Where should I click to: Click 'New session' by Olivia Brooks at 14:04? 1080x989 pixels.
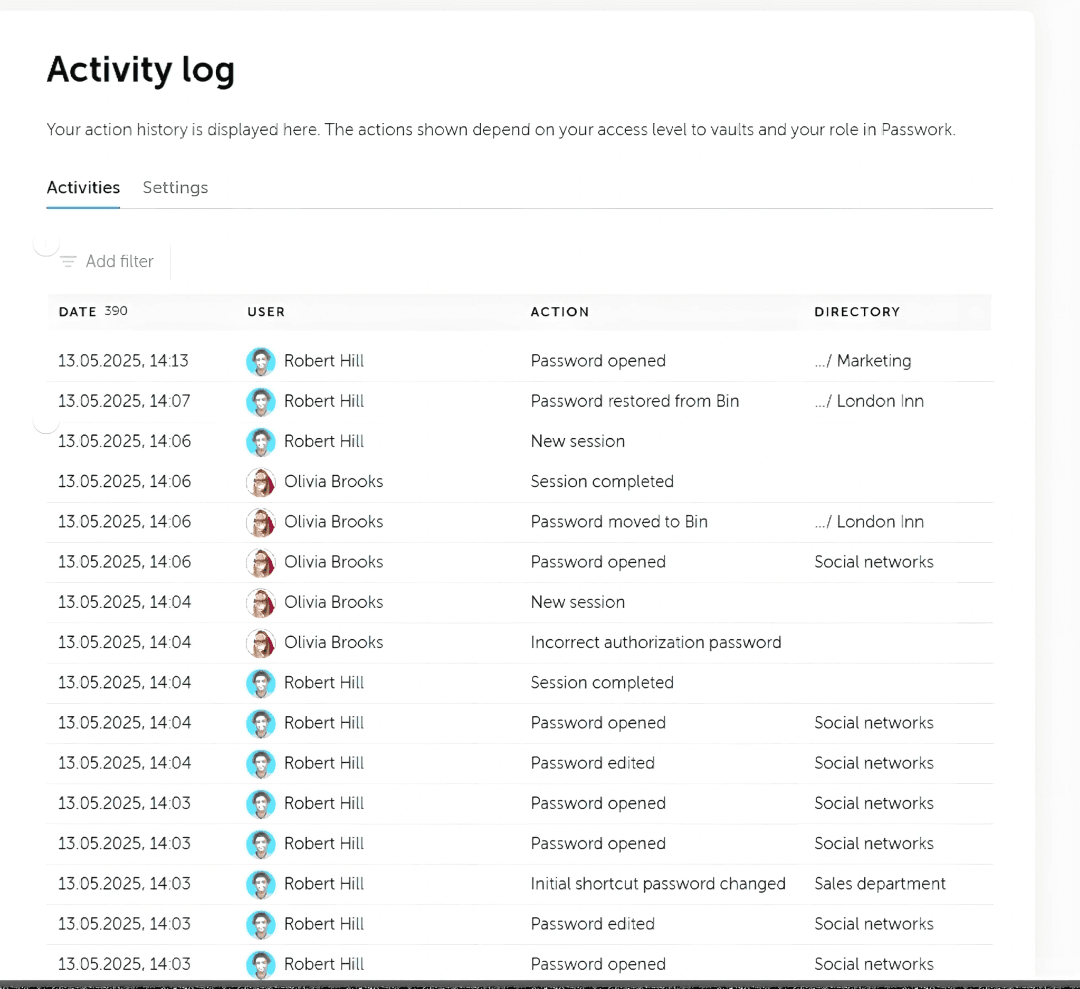point(577,602)
